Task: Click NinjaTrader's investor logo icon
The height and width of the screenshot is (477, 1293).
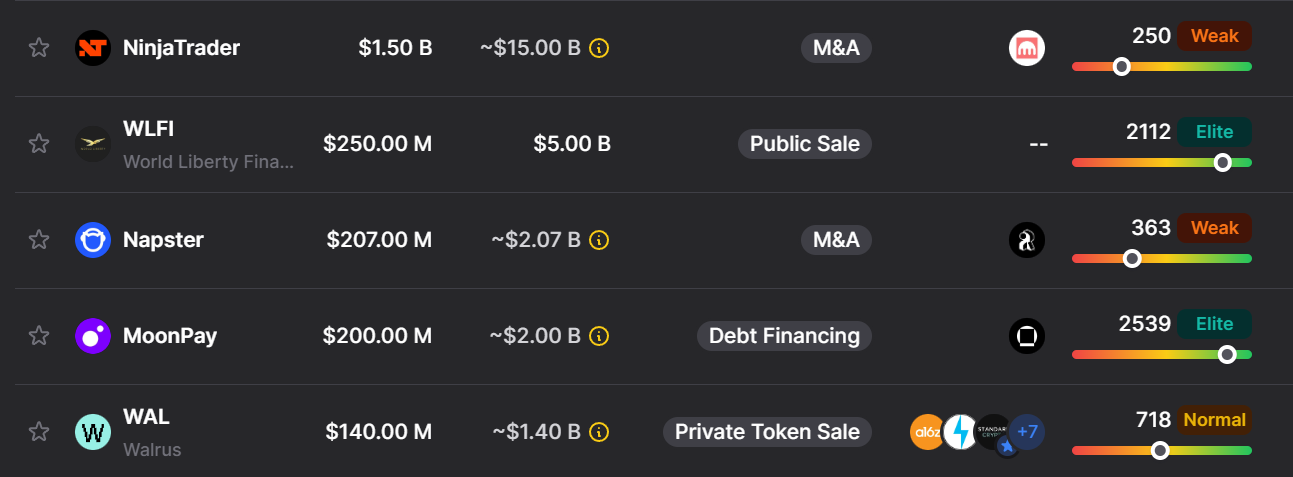Action: [1027, 48]
